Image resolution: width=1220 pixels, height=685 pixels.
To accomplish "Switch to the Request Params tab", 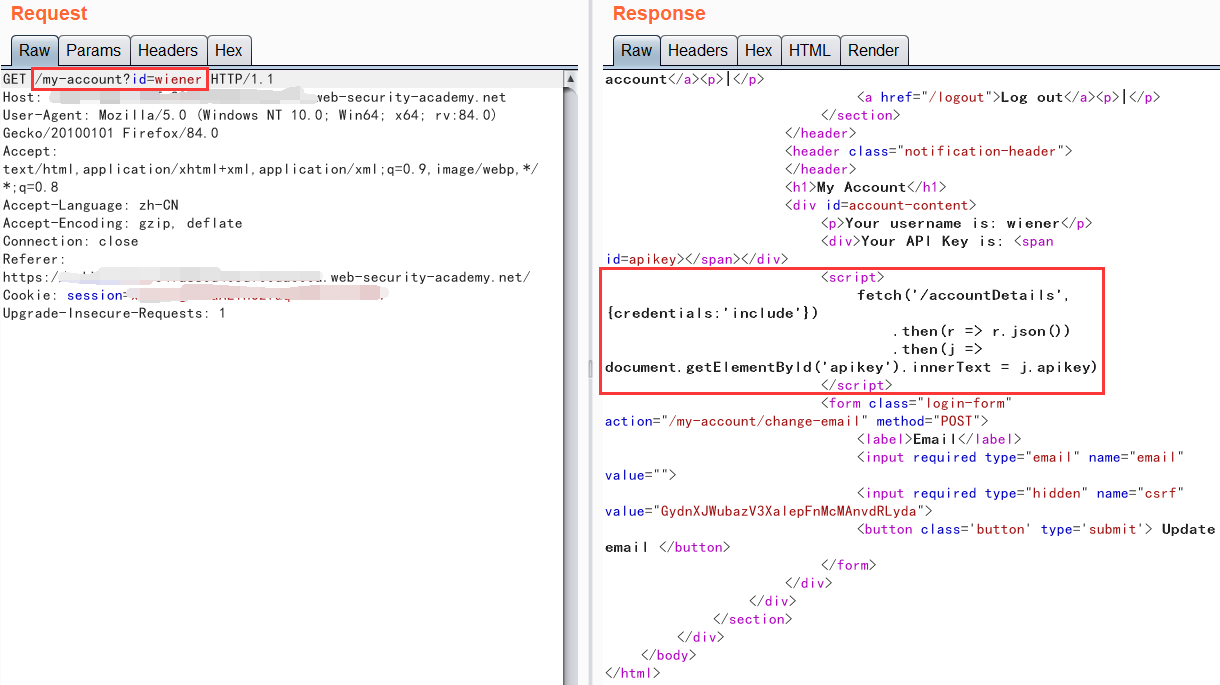I will [93, 51].
